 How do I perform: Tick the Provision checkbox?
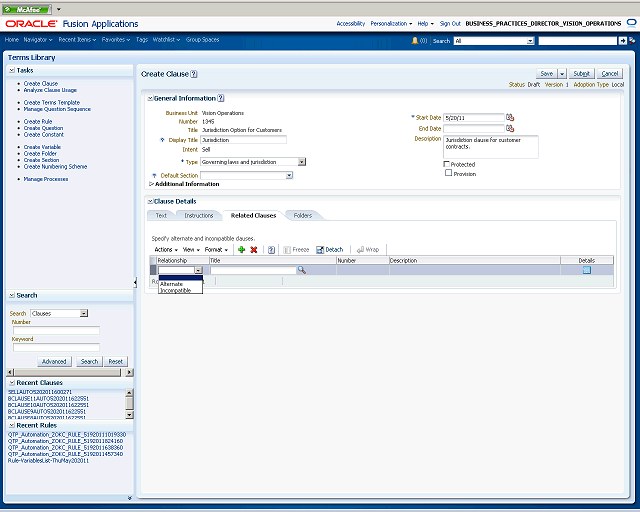[x=449, y=173]
